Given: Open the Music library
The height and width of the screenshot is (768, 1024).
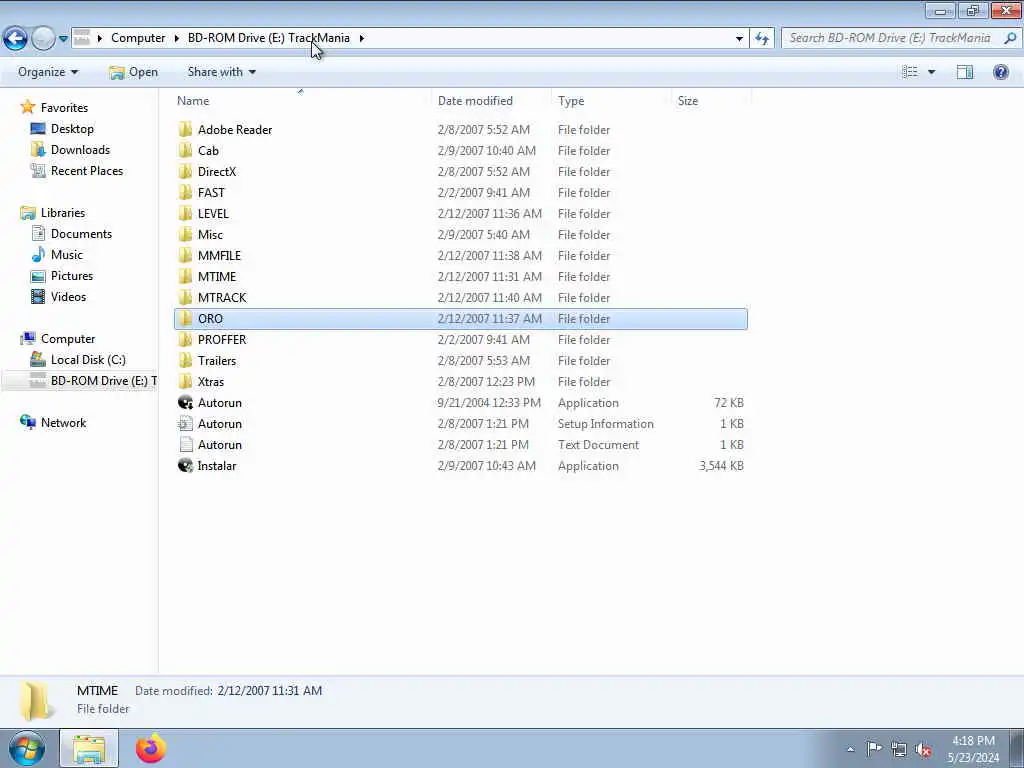Looking at the screenshot, I should tap(67, 255).
